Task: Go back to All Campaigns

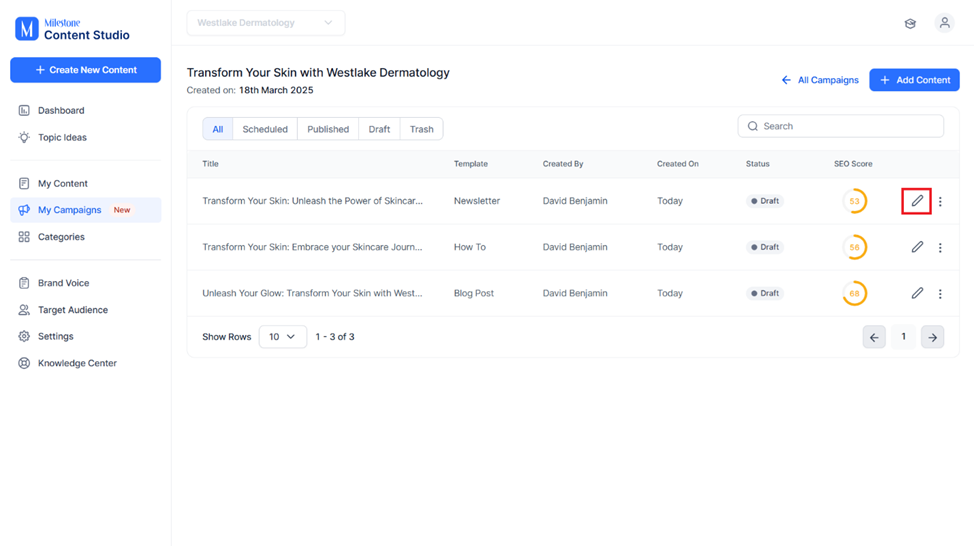Action: [820, 80]
